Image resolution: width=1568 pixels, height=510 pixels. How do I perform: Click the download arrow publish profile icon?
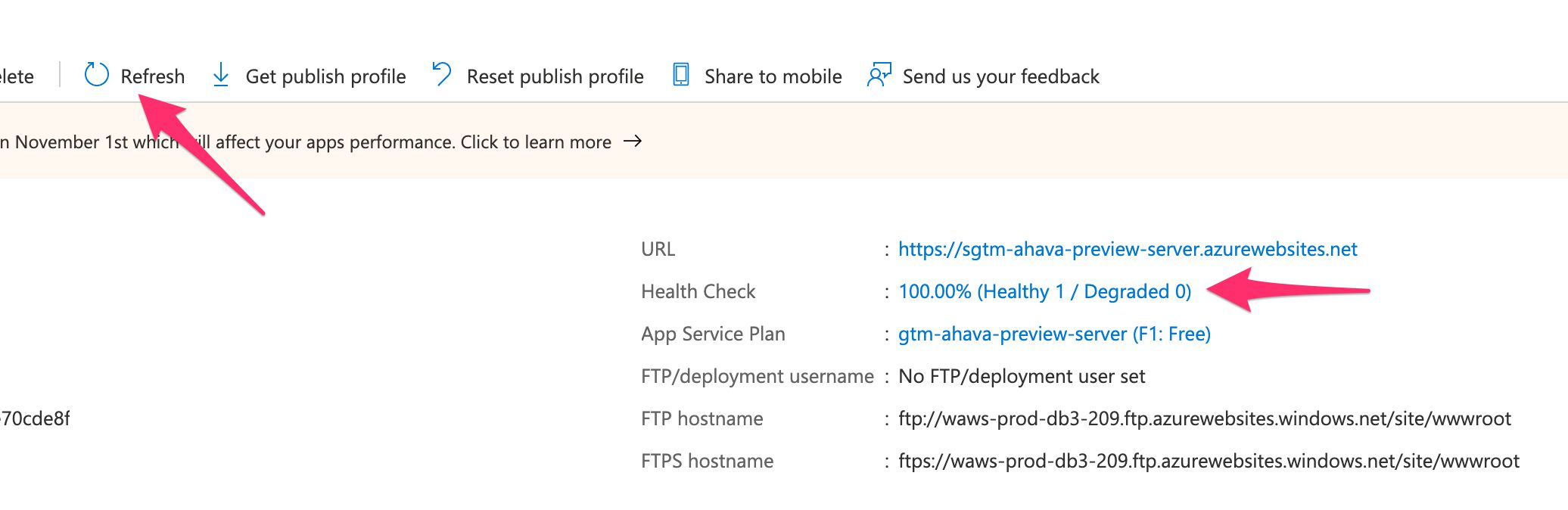click(x=221, y=75)
